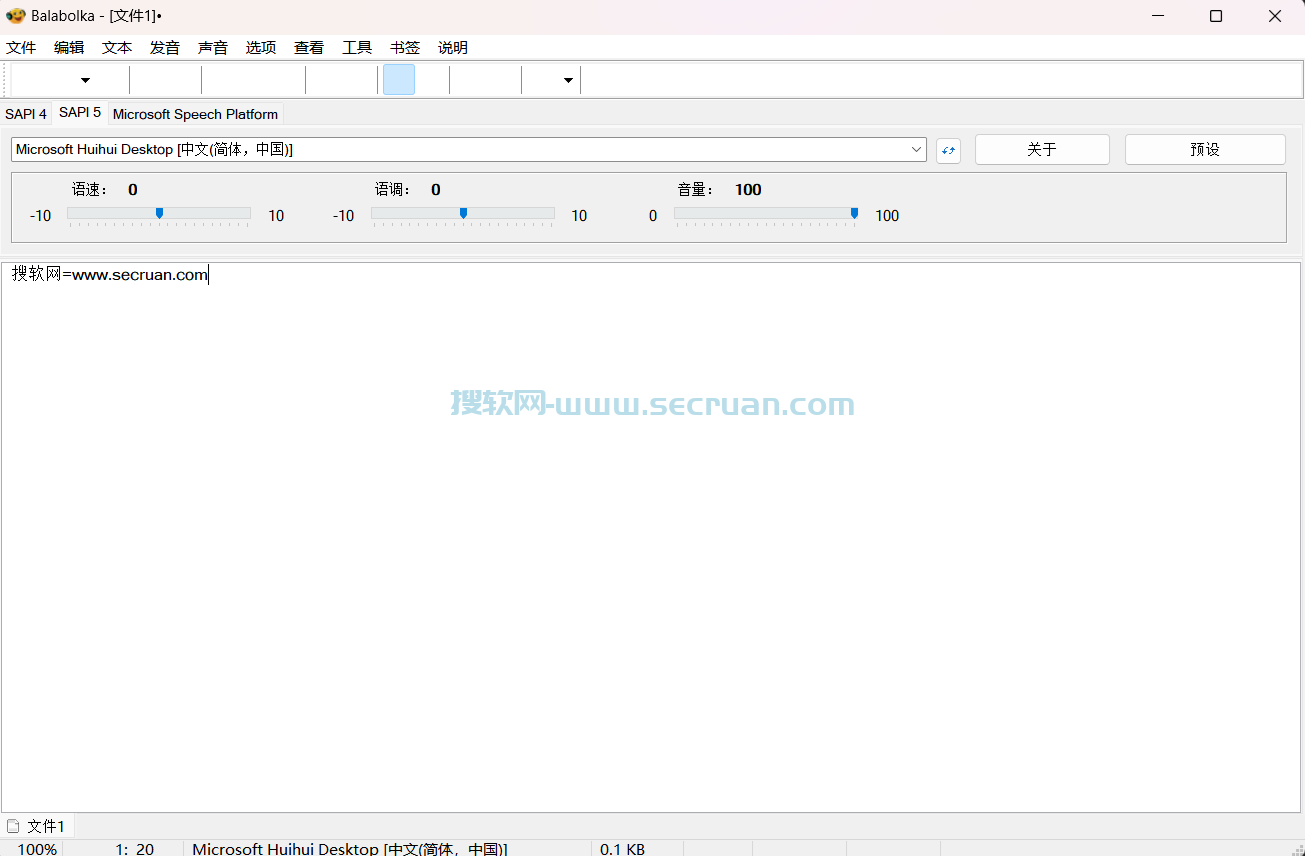
Task: Click the 1: 20 cursor position in status bar
Action: 135,849
